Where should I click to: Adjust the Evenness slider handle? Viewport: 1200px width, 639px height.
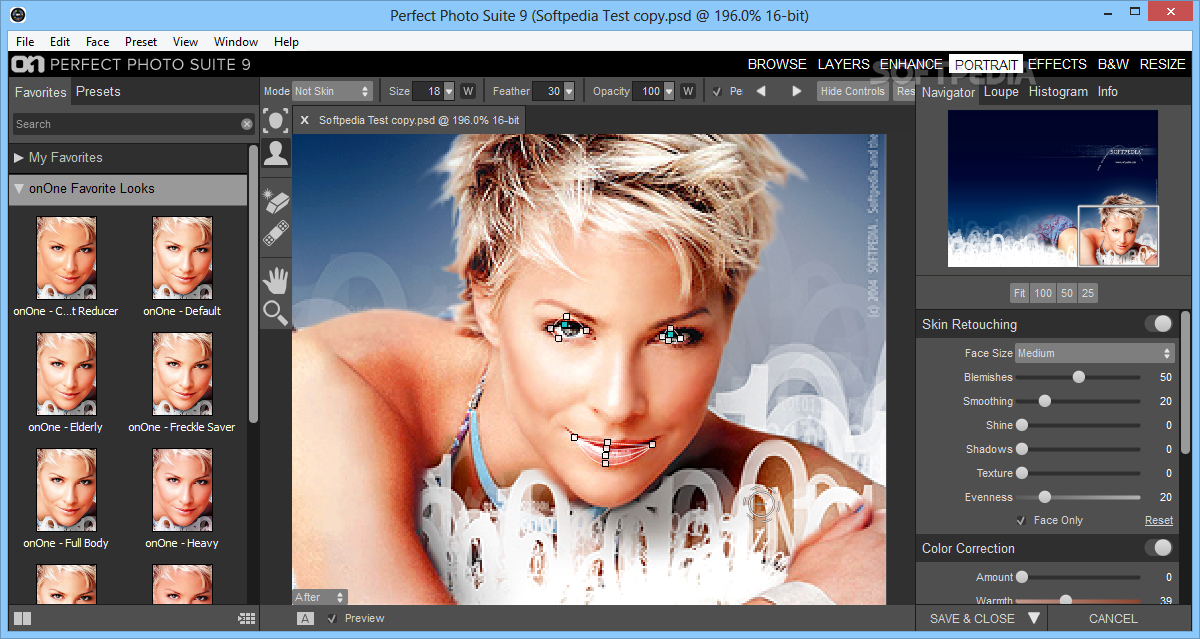coord(1045,497)
